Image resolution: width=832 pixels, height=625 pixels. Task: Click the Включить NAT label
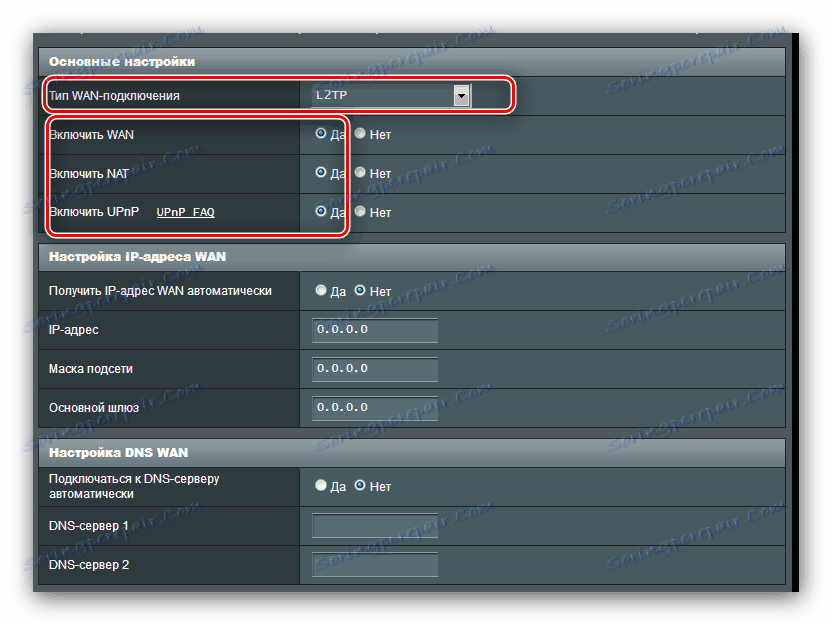(x=89, y=173)
